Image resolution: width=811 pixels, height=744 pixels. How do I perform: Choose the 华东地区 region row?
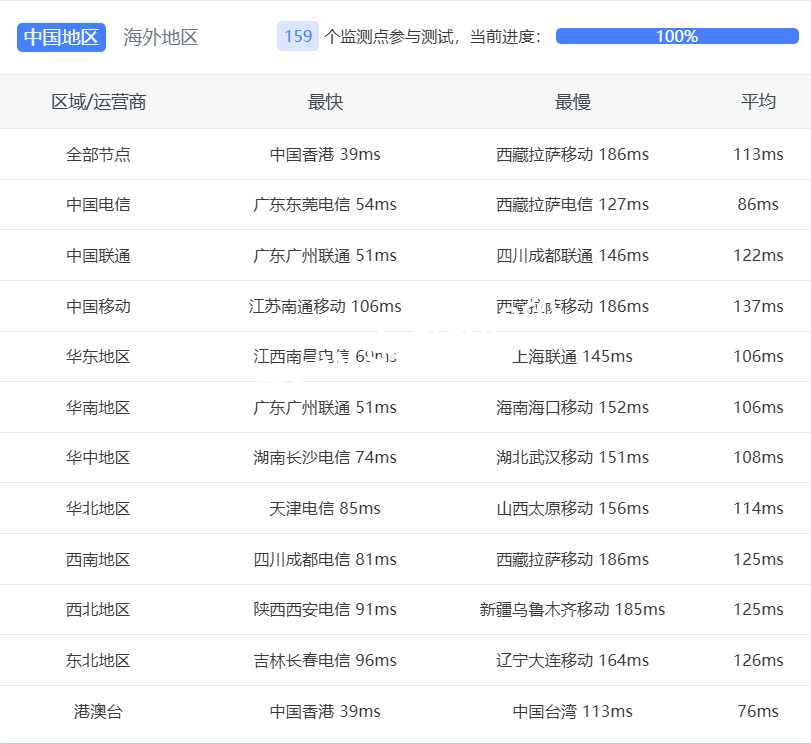point(99,356)
